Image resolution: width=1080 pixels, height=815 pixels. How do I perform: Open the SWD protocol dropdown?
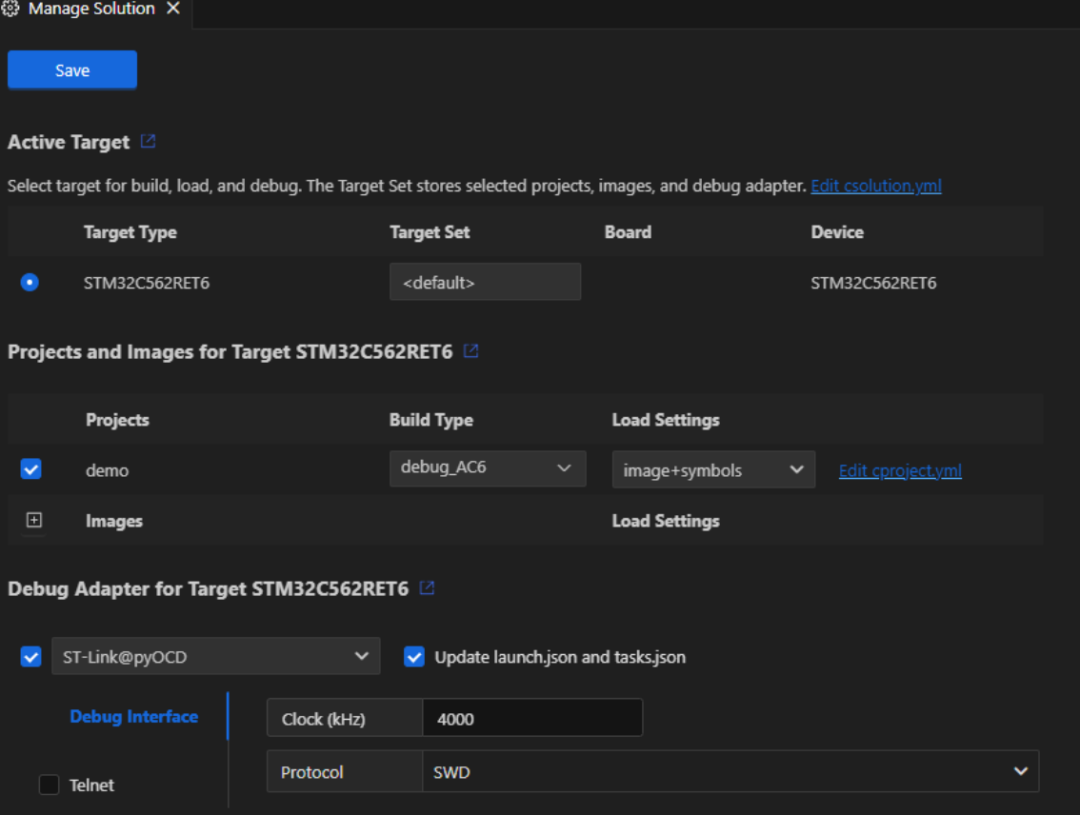click(x=730, y=772)
